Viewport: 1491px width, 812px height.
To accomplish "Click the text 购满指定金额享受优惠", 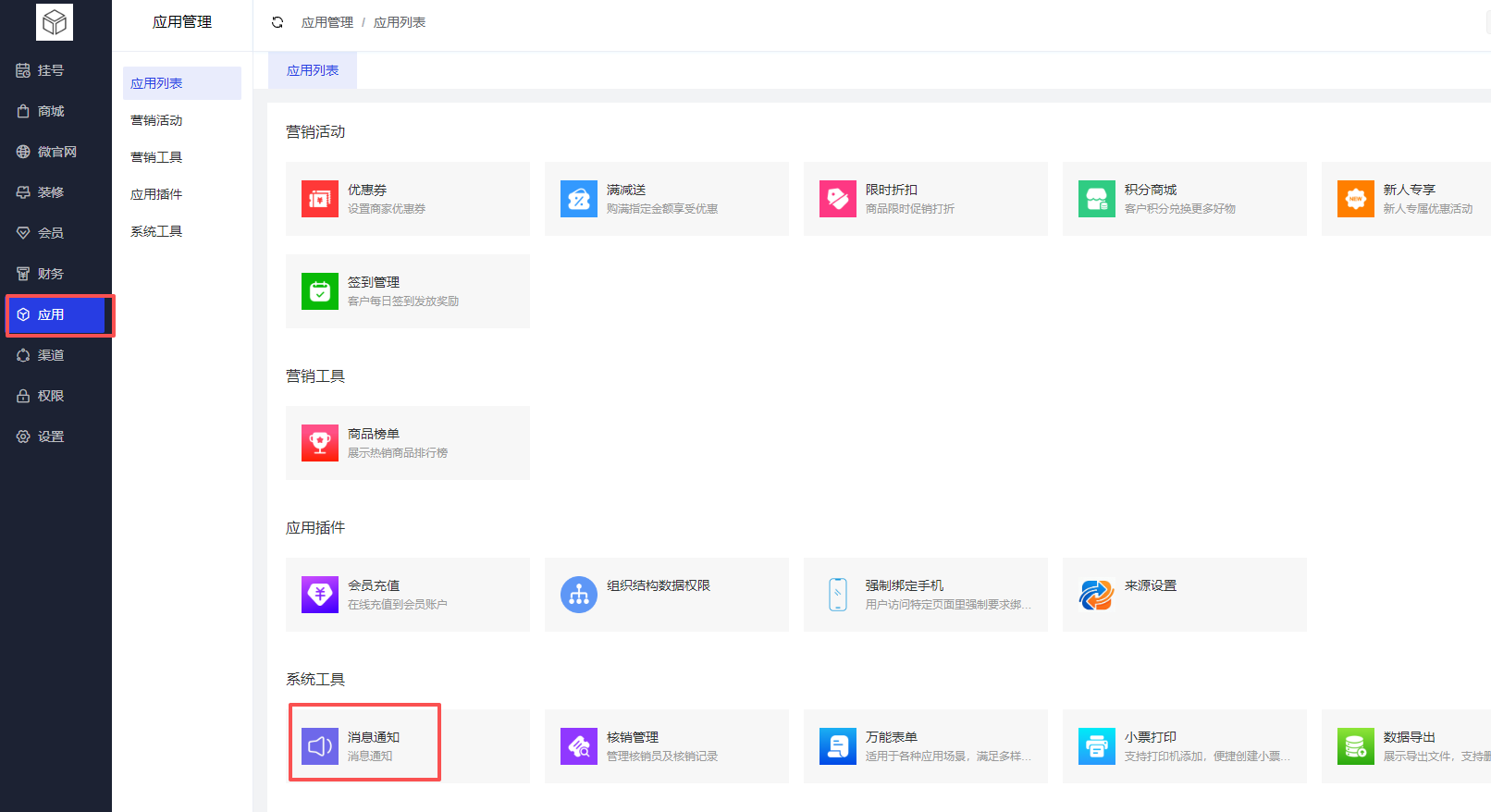I will click(x=662, y=209).
